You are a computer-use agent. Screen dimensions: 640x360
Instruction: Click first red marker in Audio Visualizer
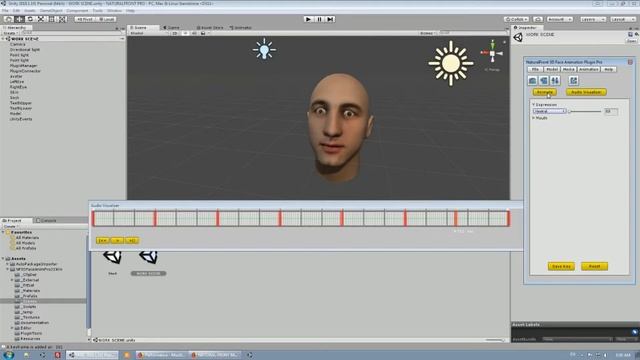[x=93, y=218]
